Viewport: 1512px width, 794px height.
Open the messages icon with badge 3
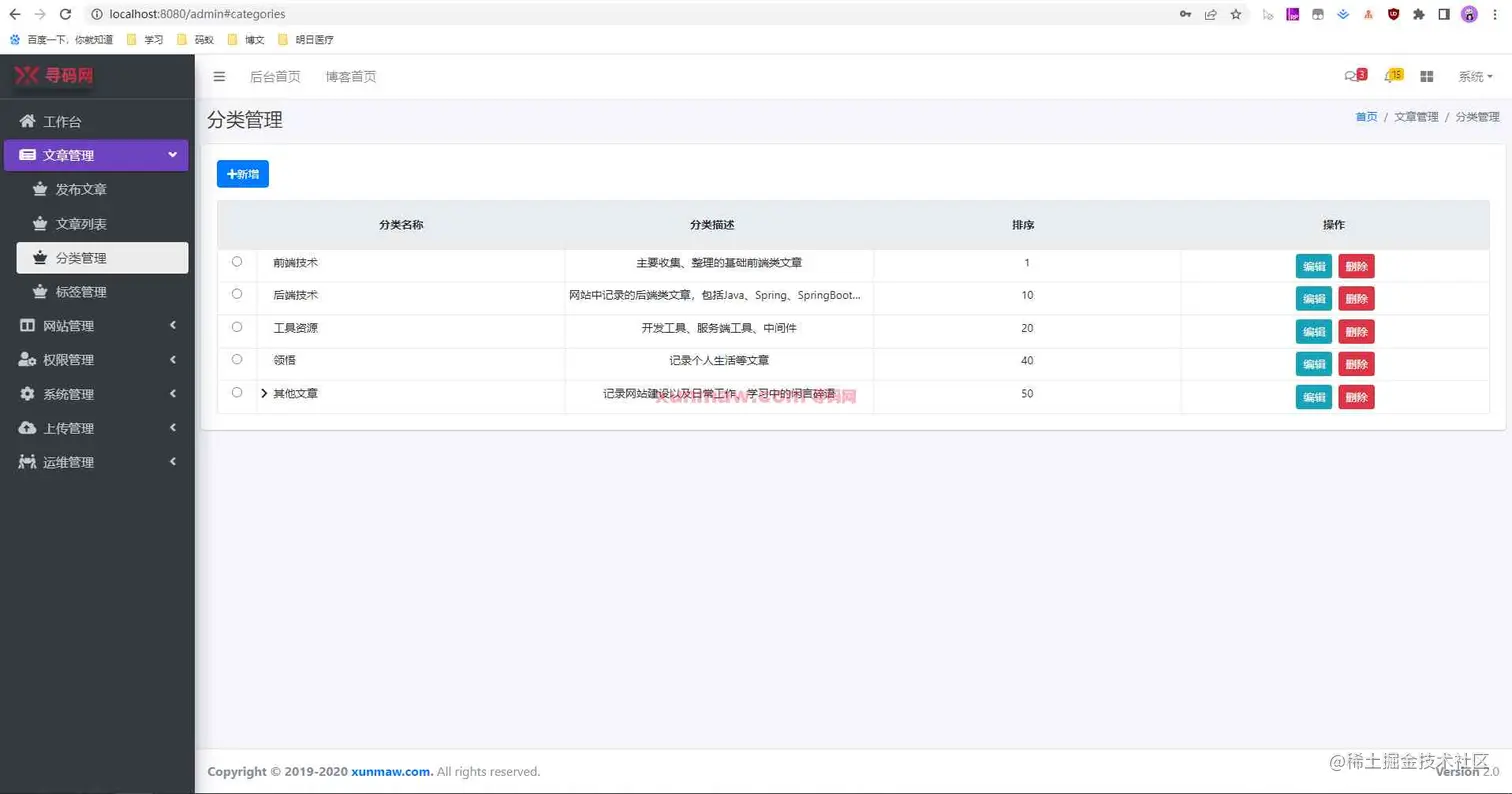pos(1354,76)
